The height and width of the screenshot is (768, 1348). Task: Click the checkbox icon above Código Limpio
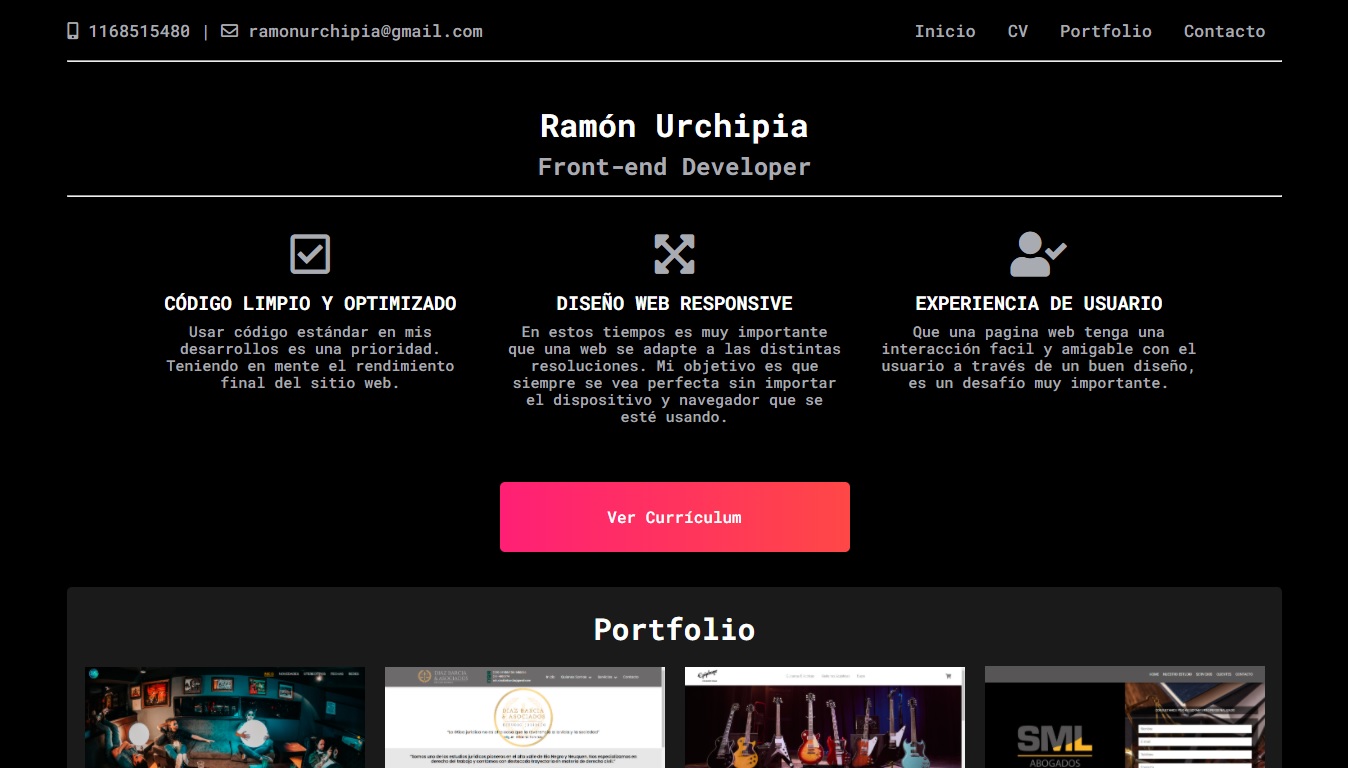pyautogui.click(x=310, y=254)
